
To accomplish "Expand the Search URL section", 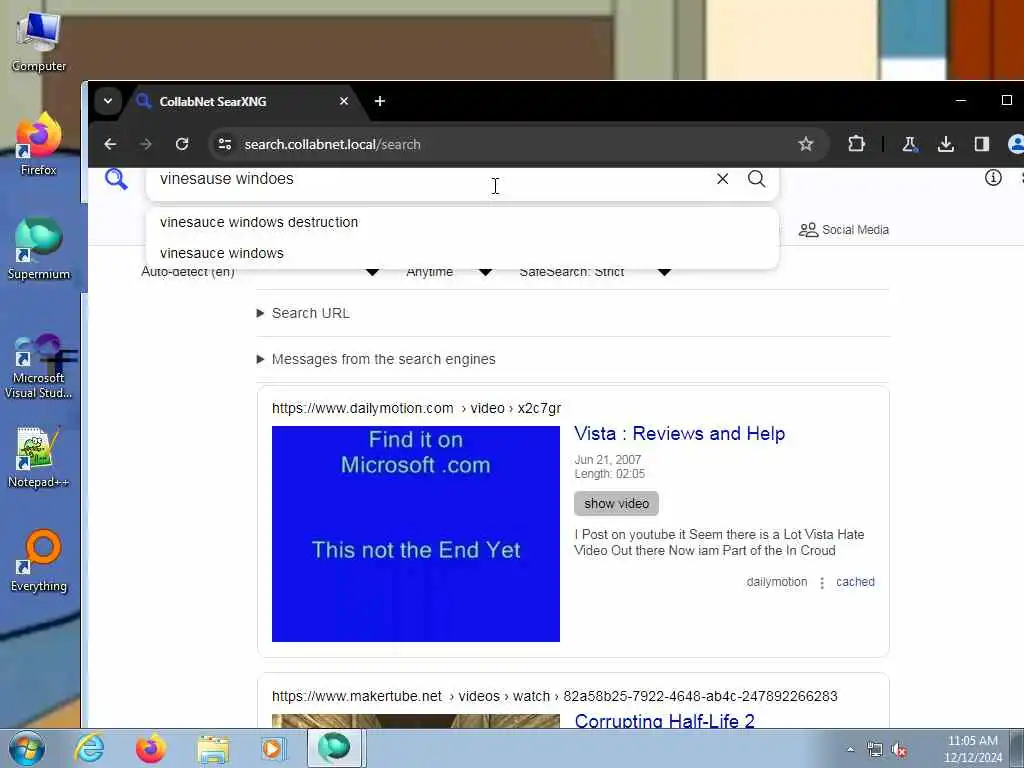I will coord(304,313).
